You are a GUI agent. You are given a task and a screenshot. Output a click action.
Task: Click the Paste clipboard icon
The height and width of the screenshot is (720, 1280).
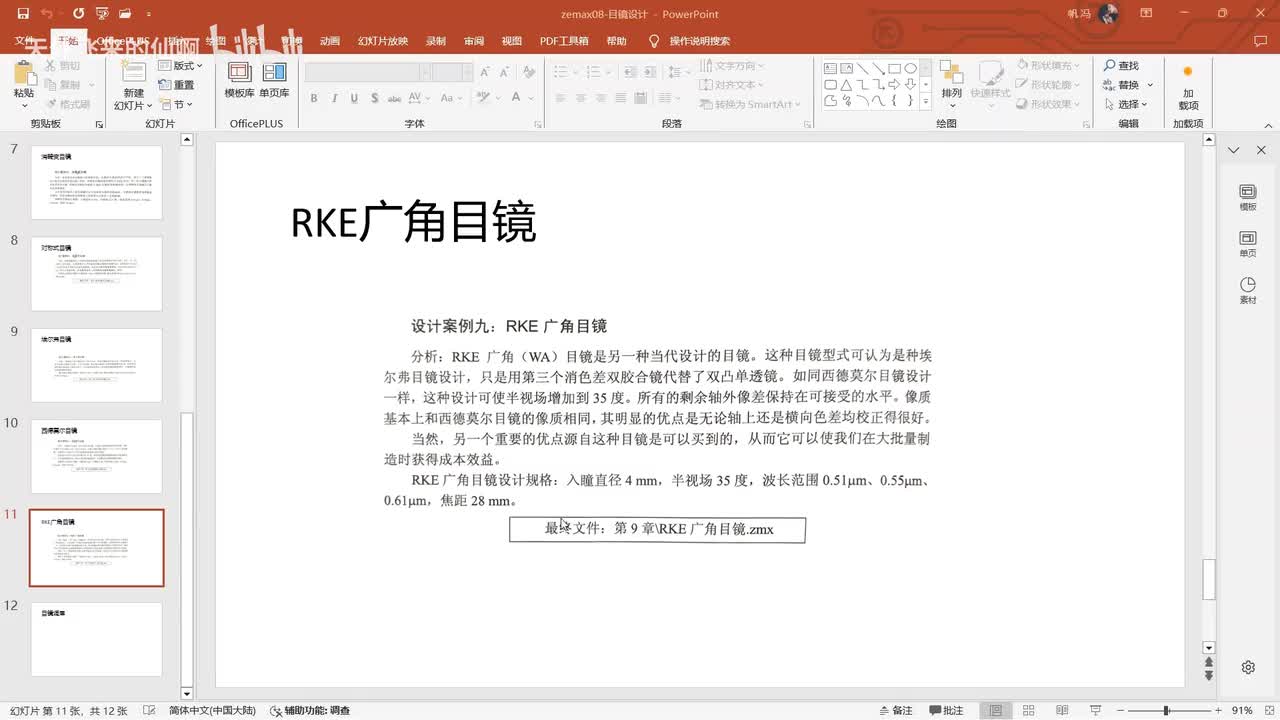(x=24, y=73)
